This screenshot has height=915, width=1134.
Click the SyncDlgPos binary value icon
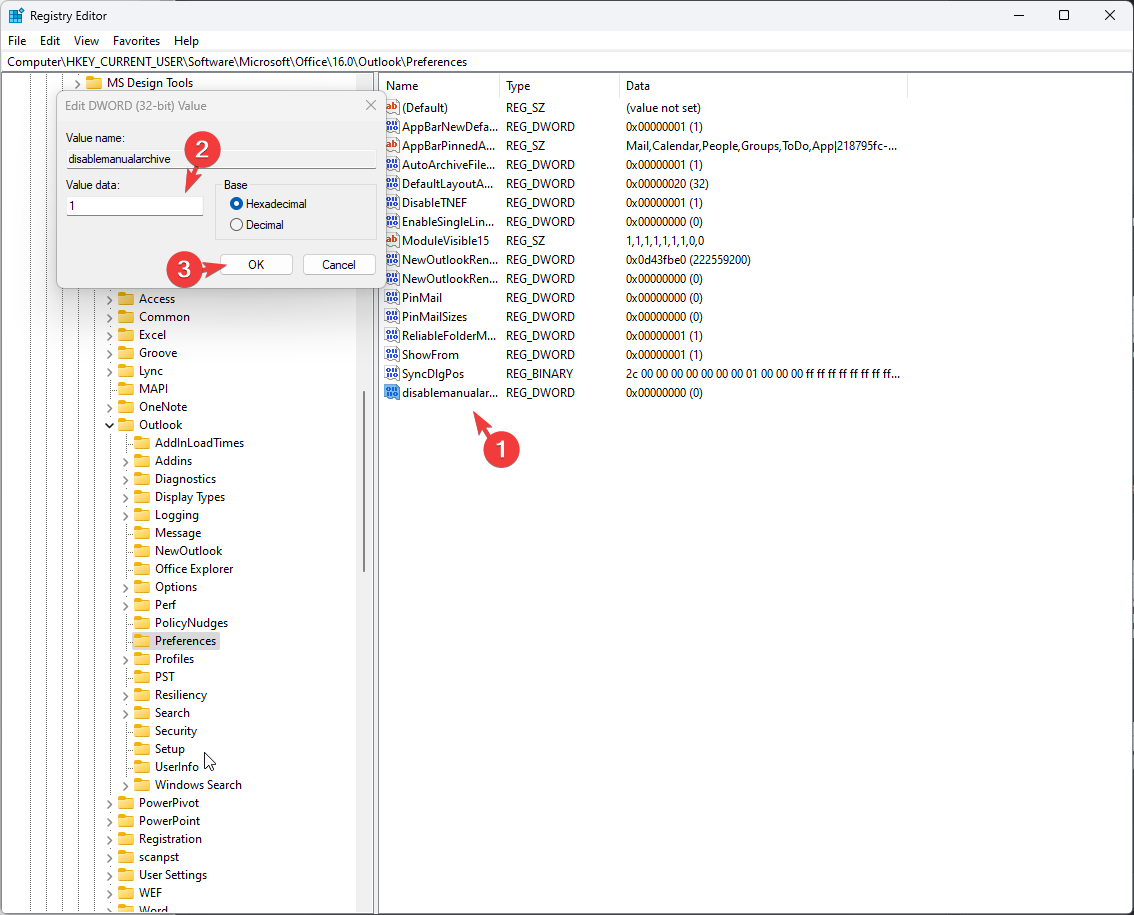coord(392,374)
